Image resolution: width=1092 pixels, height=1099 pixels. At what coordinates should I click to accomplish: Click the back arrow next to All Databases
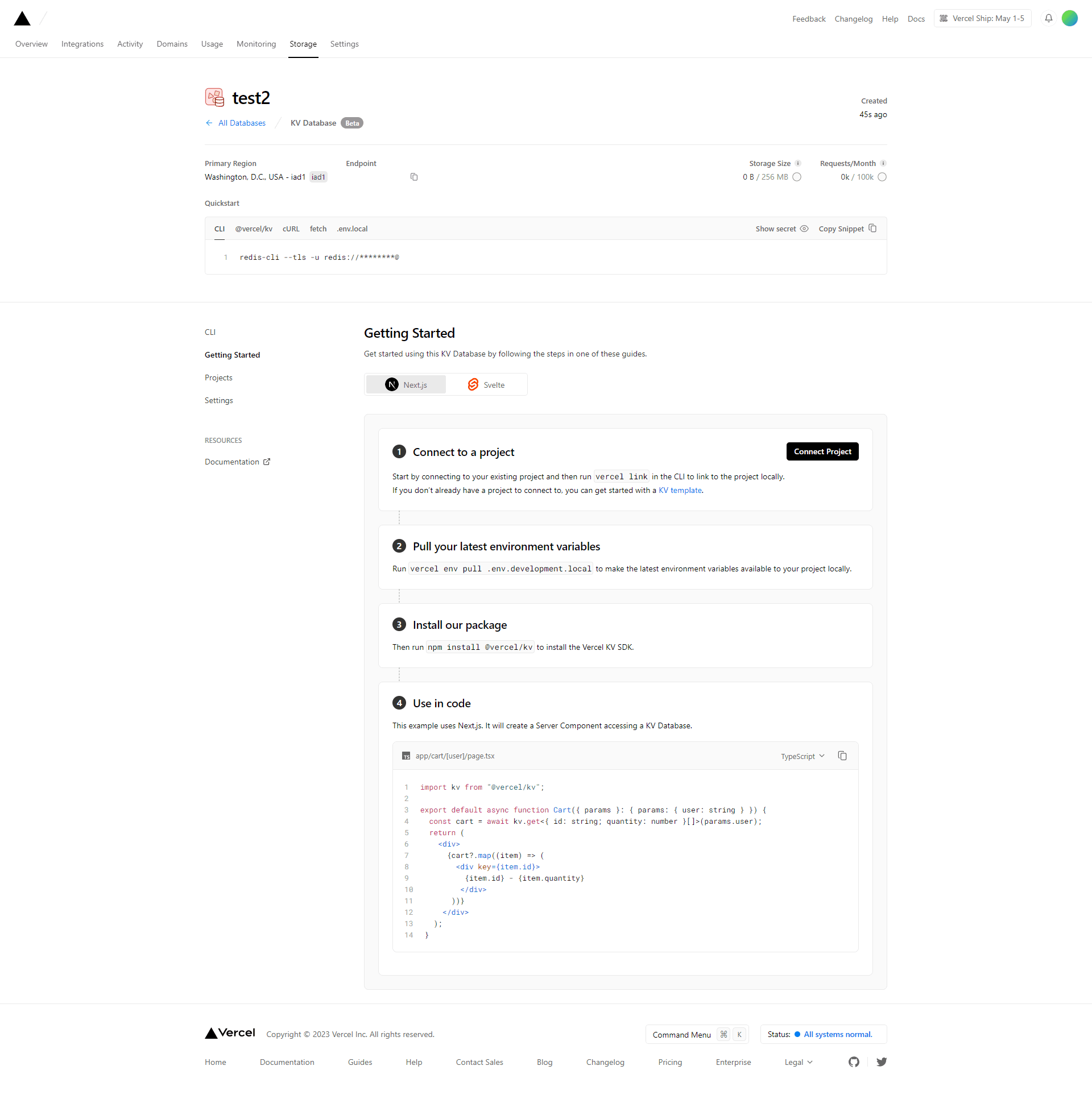[x=209, y=123]
